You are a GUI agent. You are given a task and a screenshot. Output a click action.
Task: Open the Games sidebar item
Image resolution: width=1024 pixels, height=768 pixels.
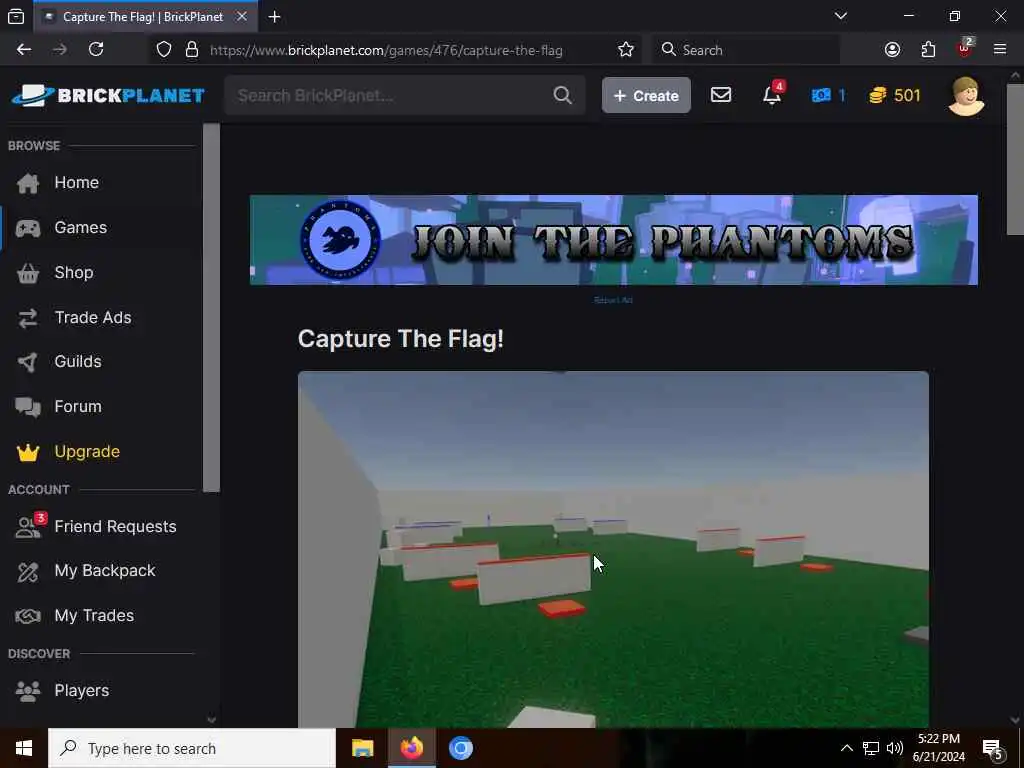click(101, 228)
